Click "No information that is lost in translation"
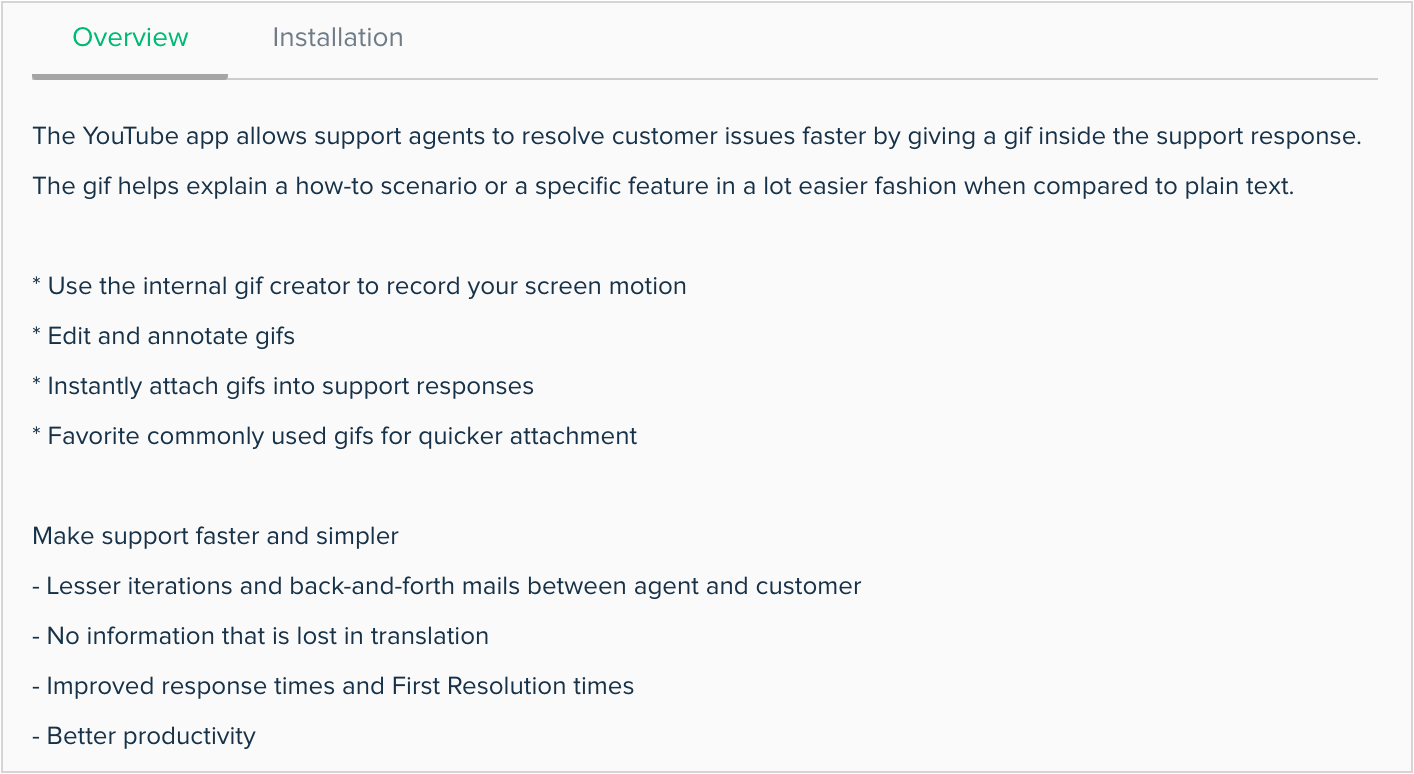 (x=268, y=637)
